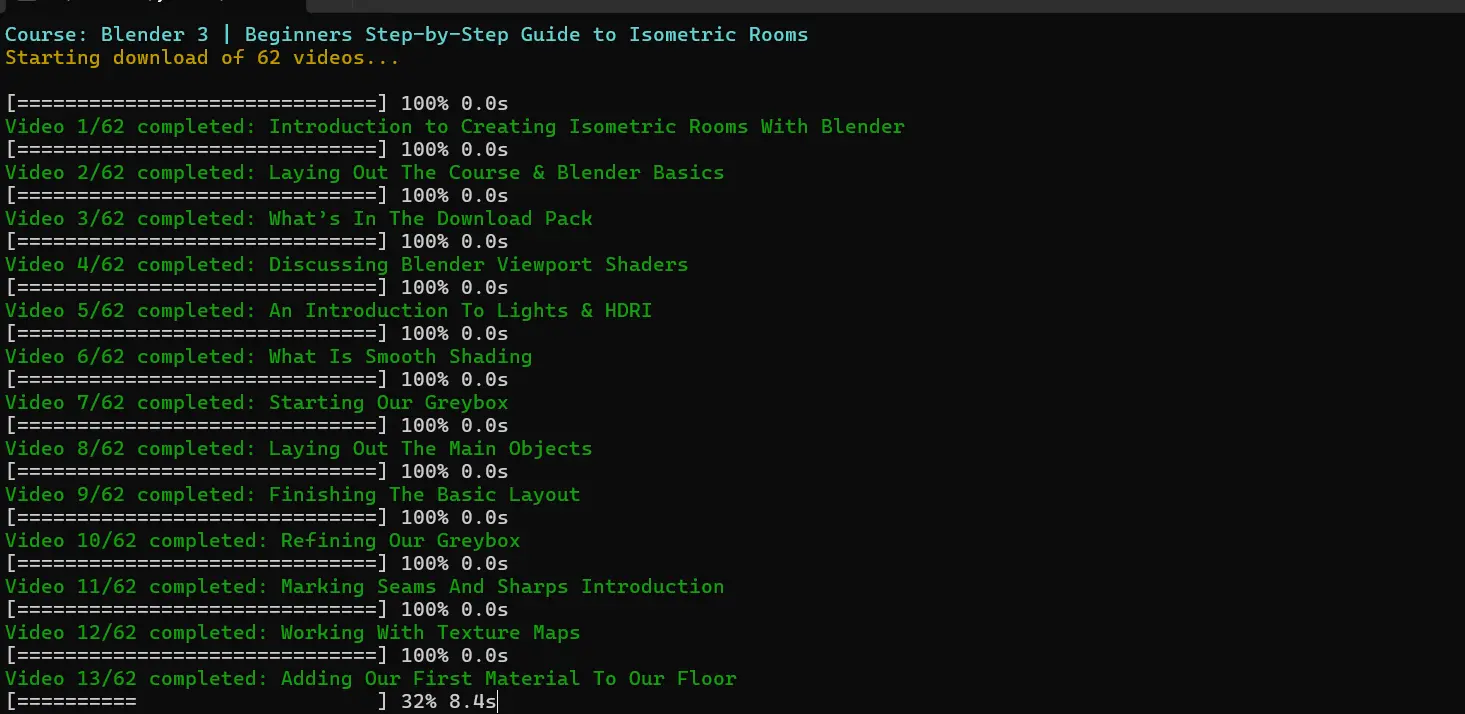Select 'Starting download of 62 videos...' line

pos(202,58)
